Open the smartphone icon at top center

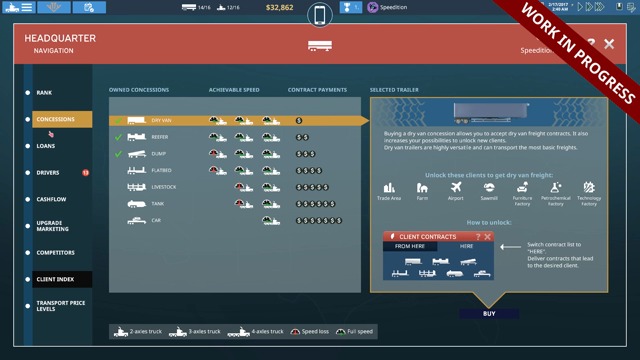(320, 16)
